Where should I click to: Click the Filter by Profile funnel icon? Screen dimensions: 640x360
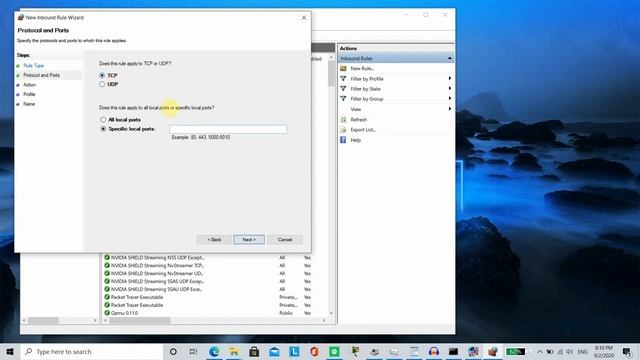[x=343, y=79]
